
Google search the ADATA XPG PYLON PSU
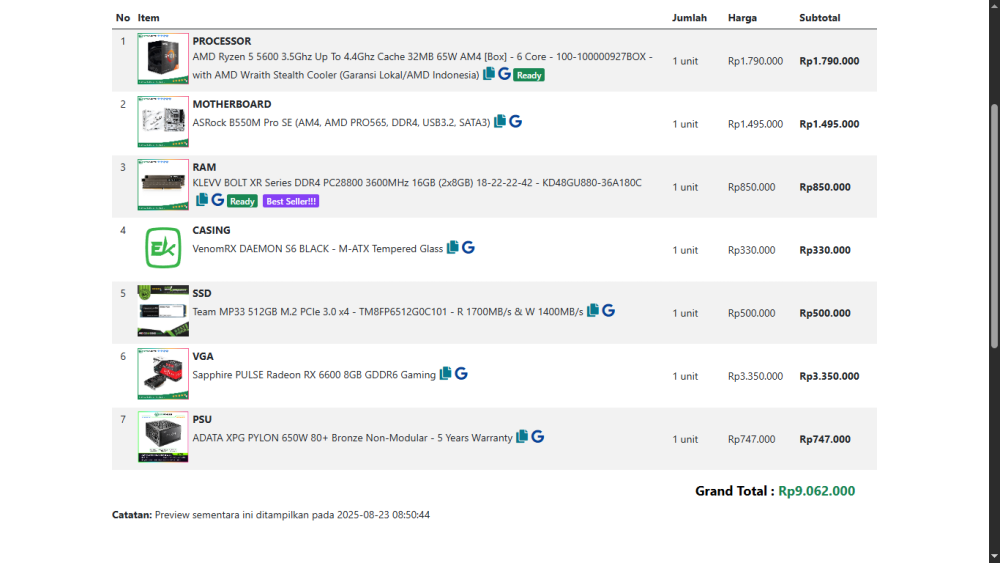[x=538, y=437]
